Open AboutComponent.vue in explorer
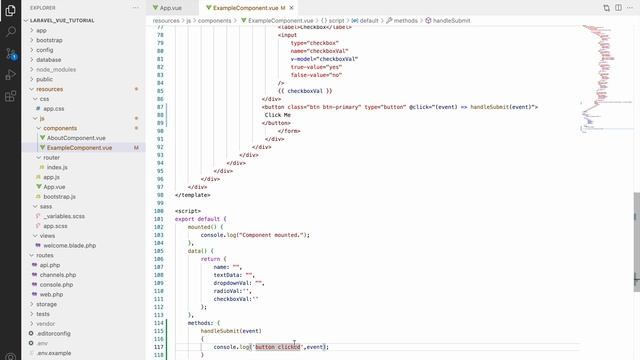The height and width of the screenshot is (360, 640). coord(76,138)
